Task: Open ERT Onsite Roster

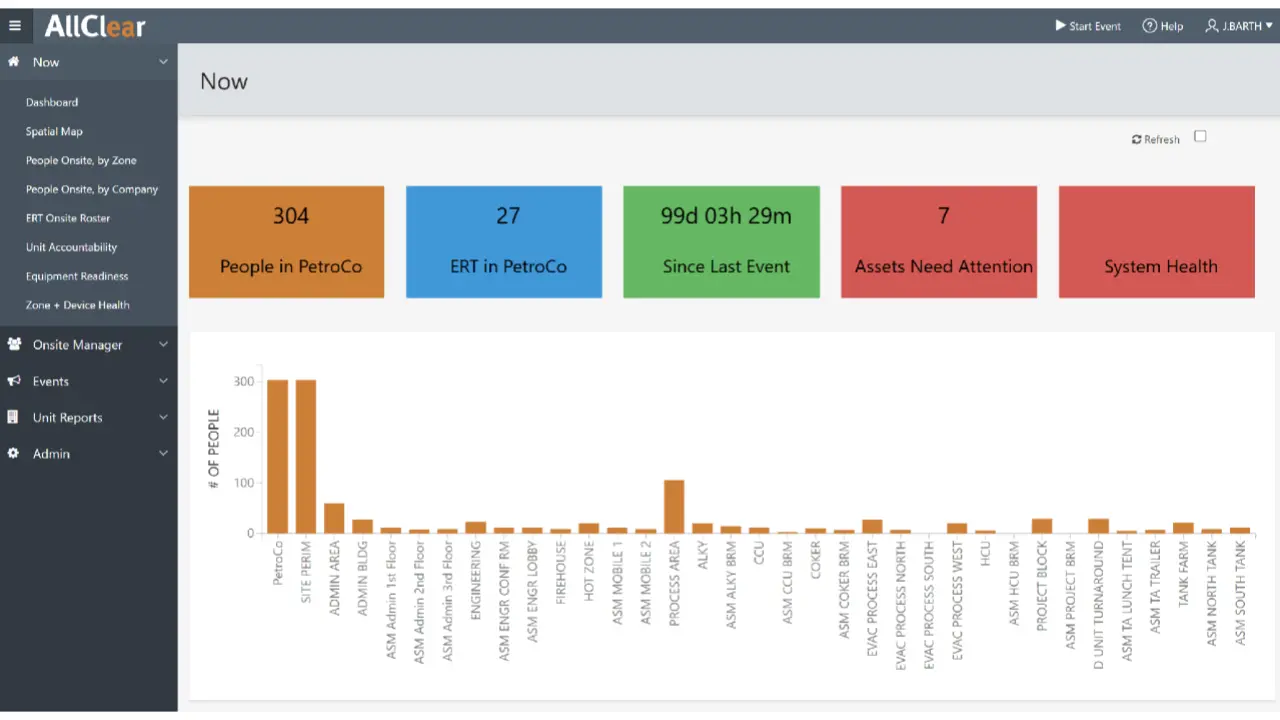Action: pyautogui.click(x=68, y=218)
